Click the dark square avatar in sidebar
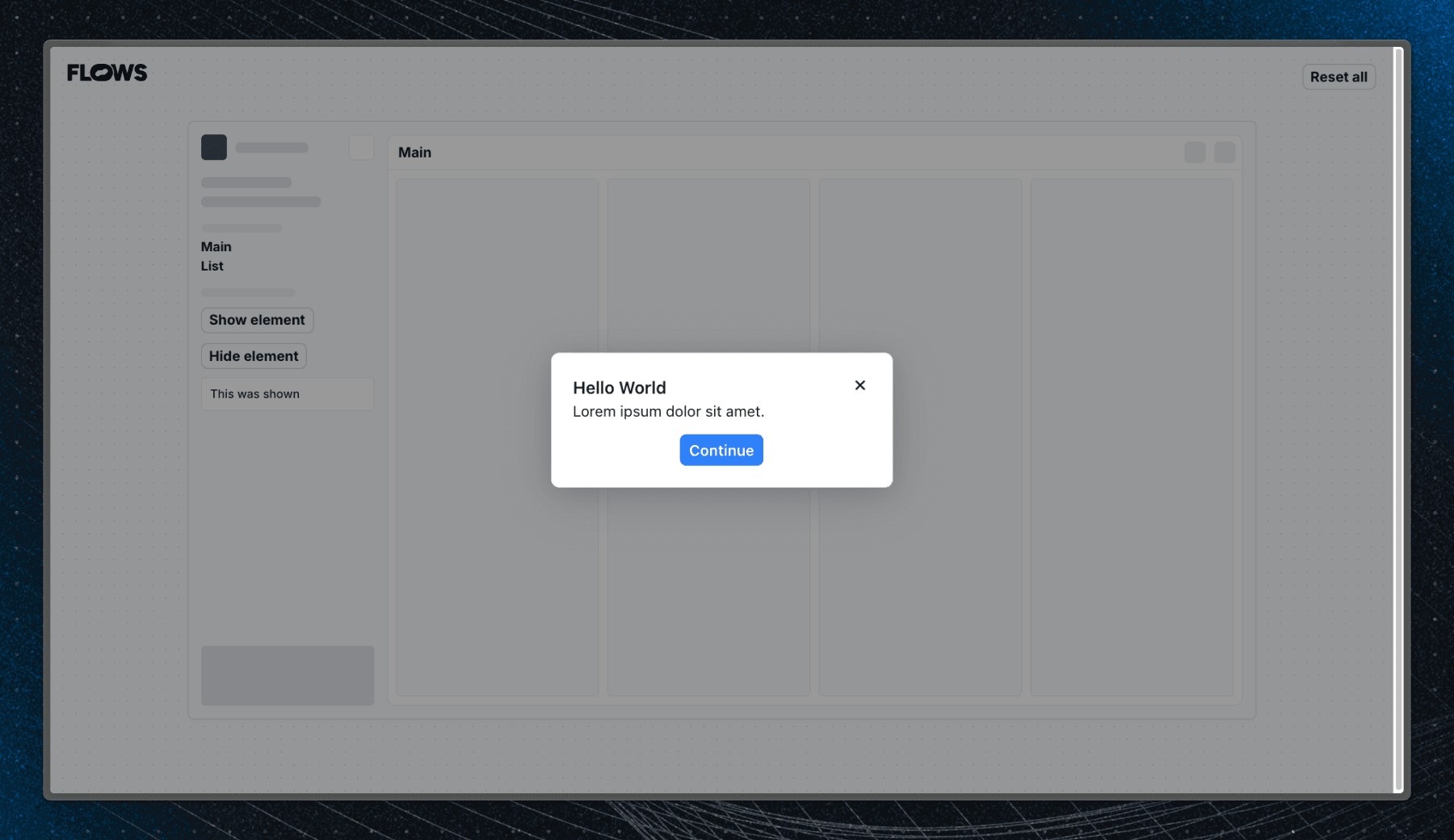The width and height of the screenshot is (1454, 840). click(x=214, y=147)
